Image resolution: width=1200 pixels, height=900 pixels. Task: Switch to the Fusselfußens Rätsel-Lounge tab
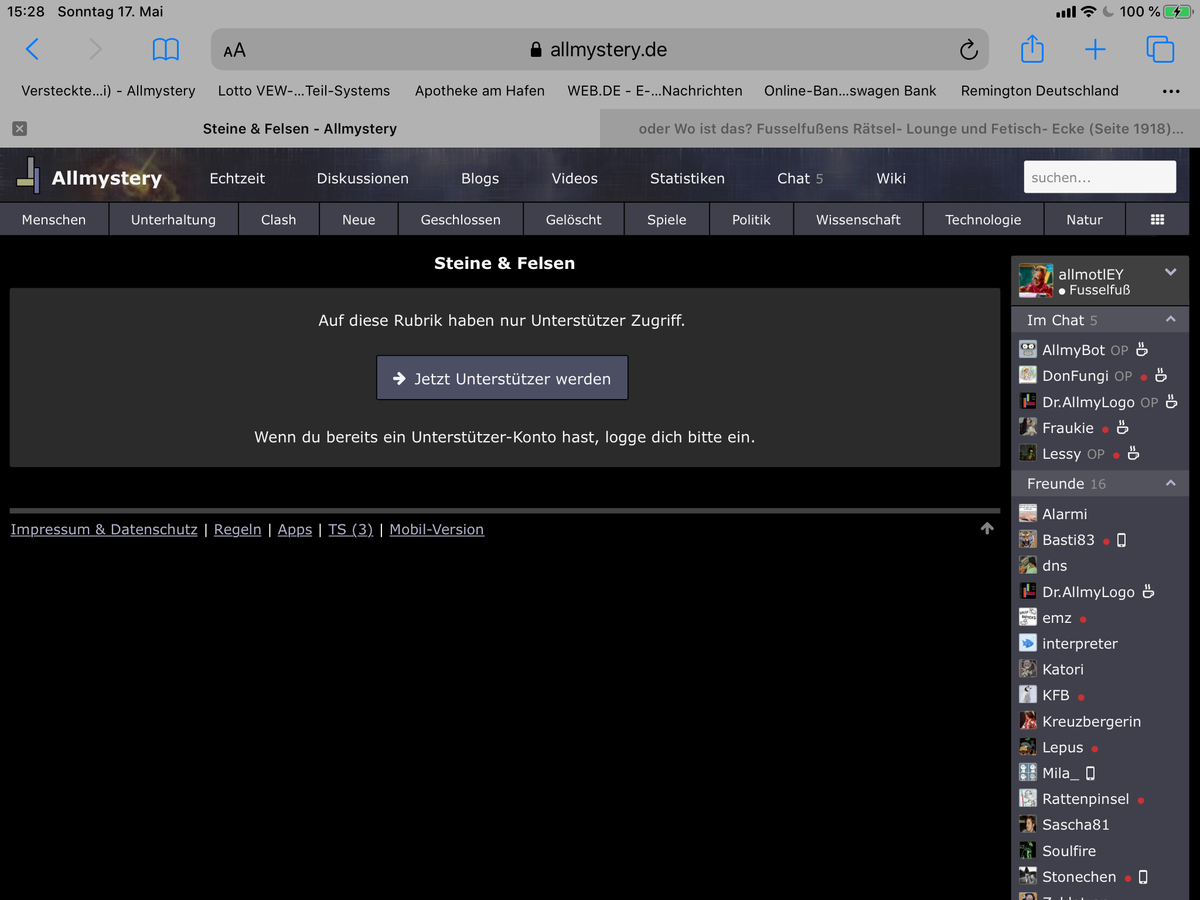[x=899, y=129]
